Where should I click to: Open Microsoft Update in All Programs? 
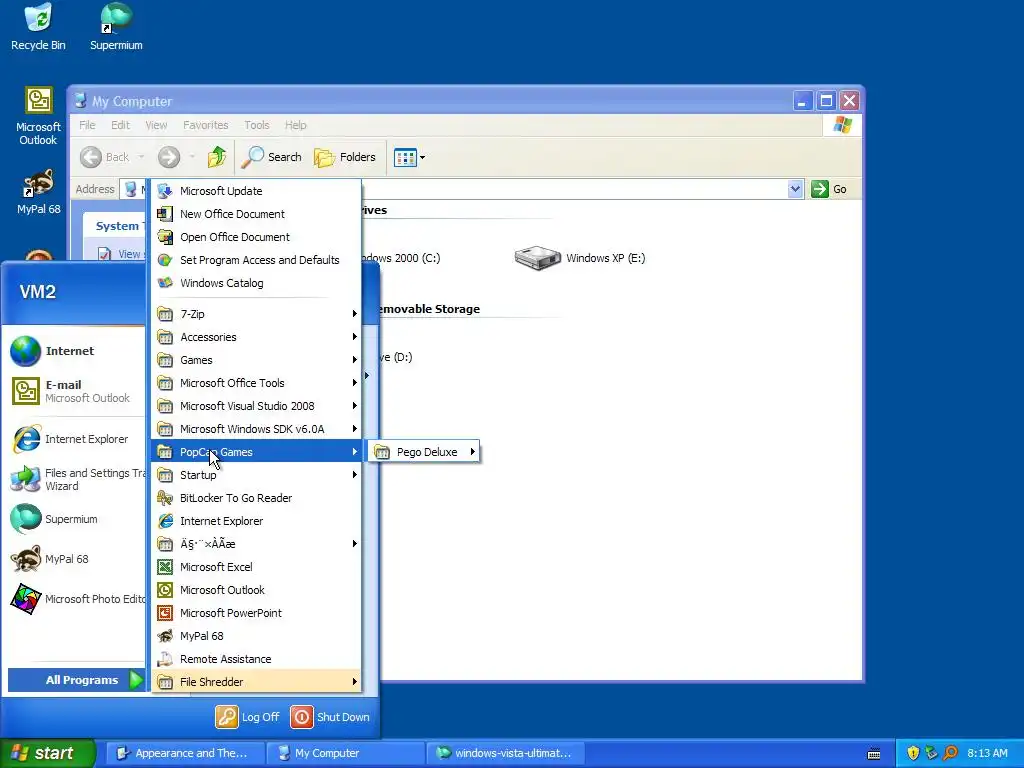coord(256,191)
